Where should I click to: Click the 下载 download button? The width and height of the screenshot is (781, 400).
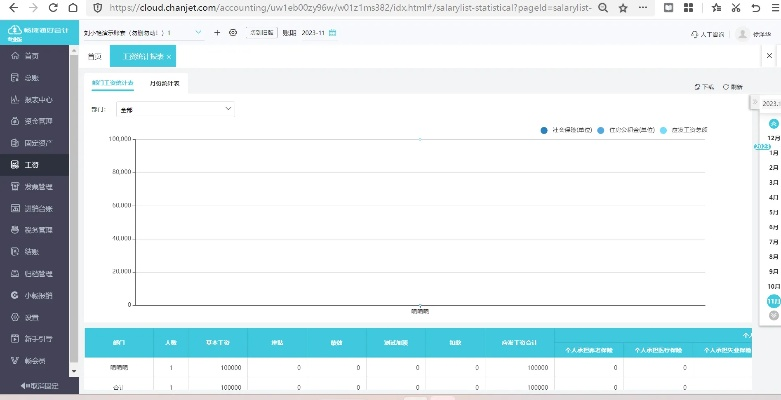(x=704, y=87)
